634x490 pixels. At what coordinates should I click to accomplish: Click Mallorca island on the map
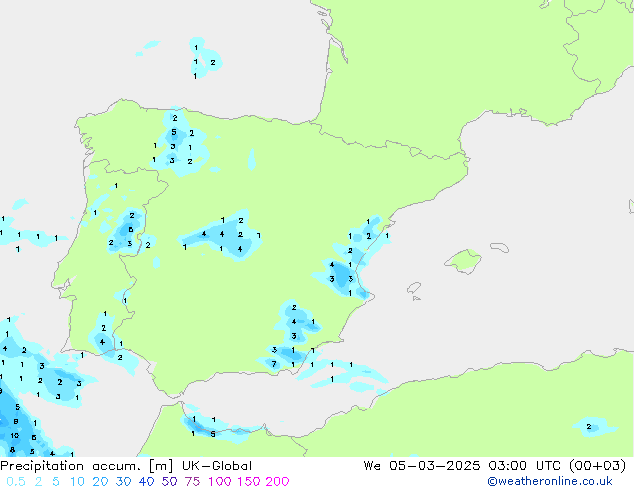point(463,261)
